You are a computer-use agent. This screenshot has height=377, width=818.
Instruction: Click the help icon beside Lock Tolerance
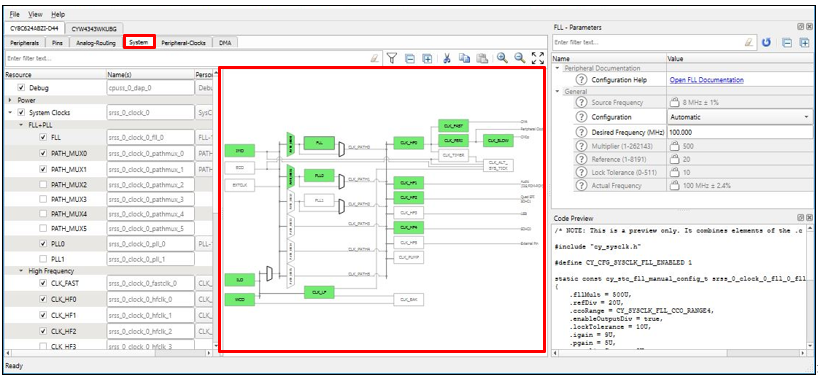pyautogui.click(x=581, y=172)
